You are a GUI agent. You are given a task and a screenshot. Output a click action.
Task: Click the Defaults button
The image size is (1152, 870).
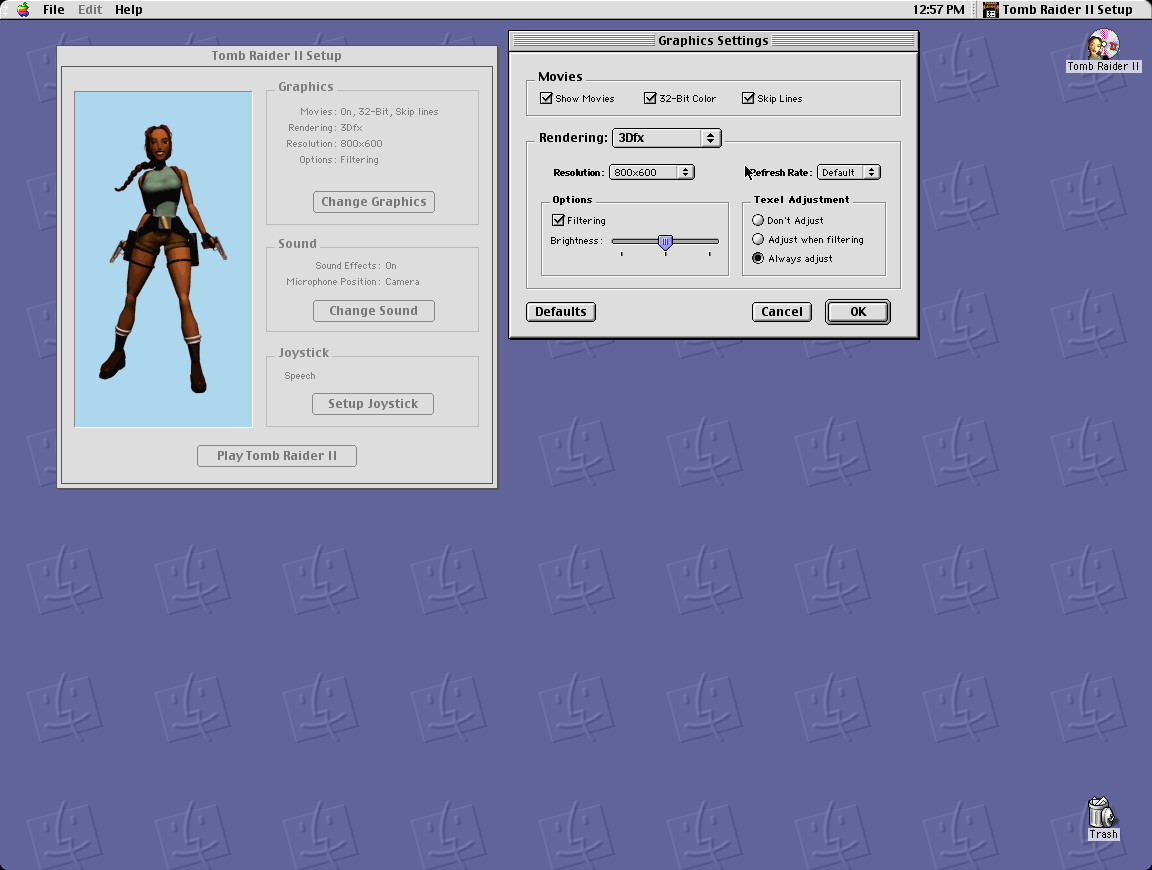click(x=561, y=312)
